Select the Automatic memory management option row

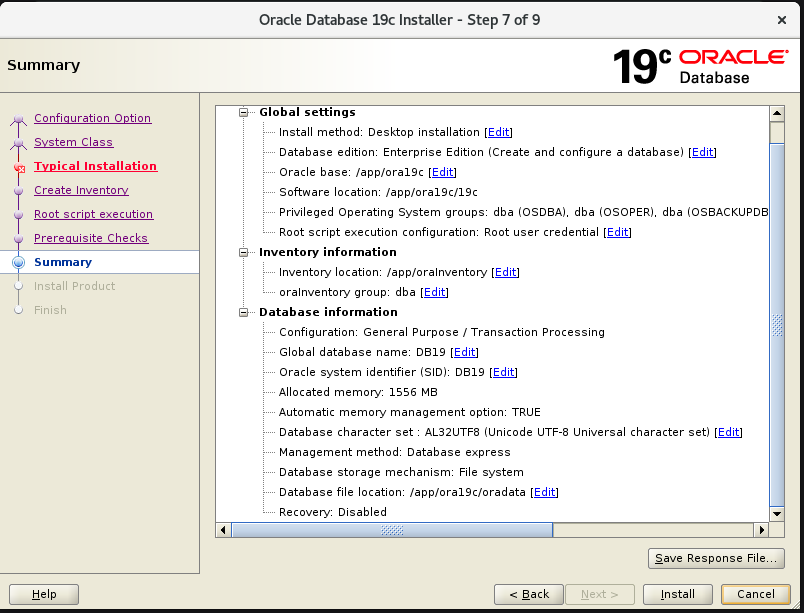coord(410,412)
